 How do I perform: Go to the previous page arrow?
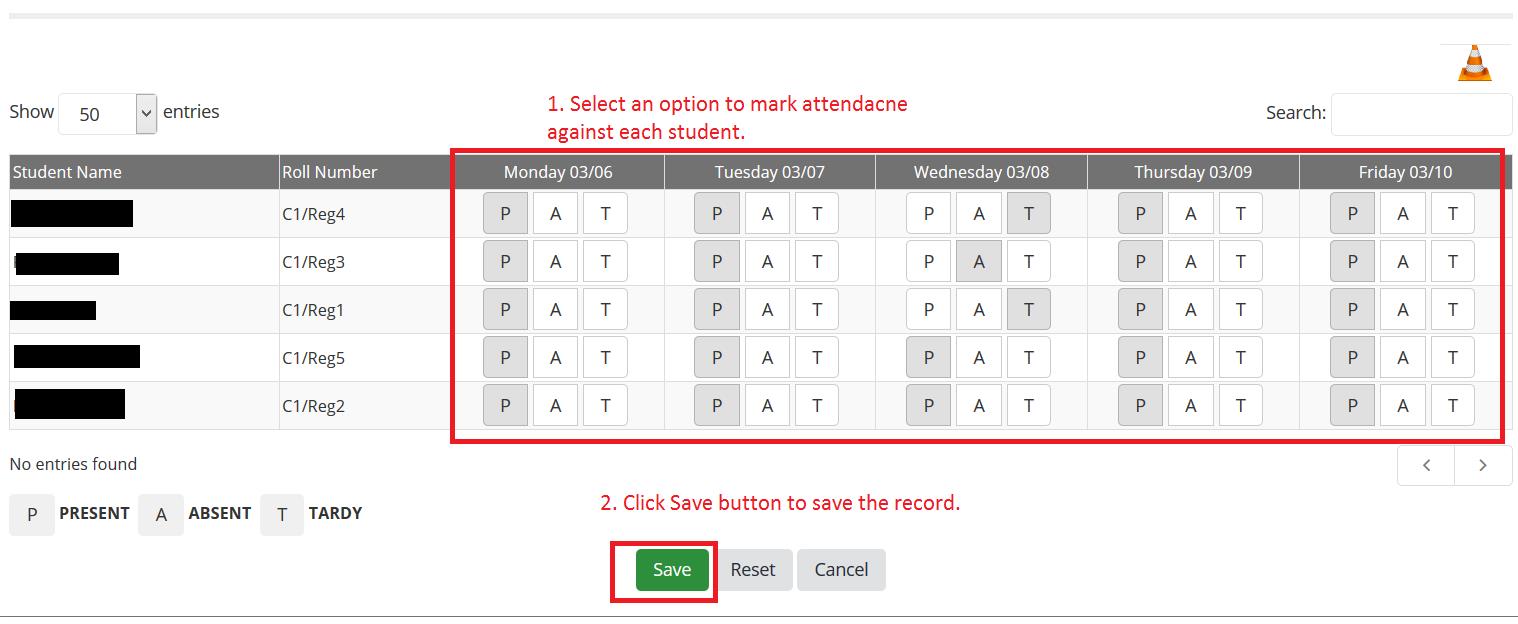pyautogui.click(x=1426, y=465)
